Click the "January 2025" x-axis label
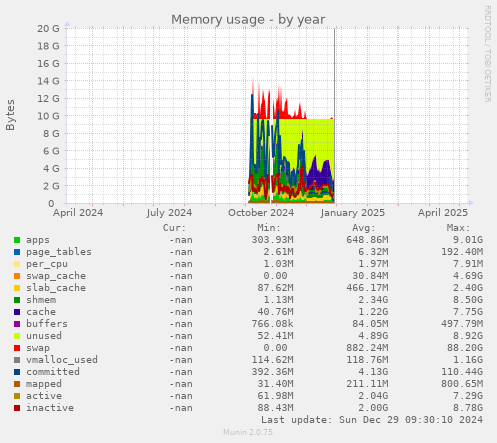497x443 pixels. pyautogui.click(x=353, y=213)
